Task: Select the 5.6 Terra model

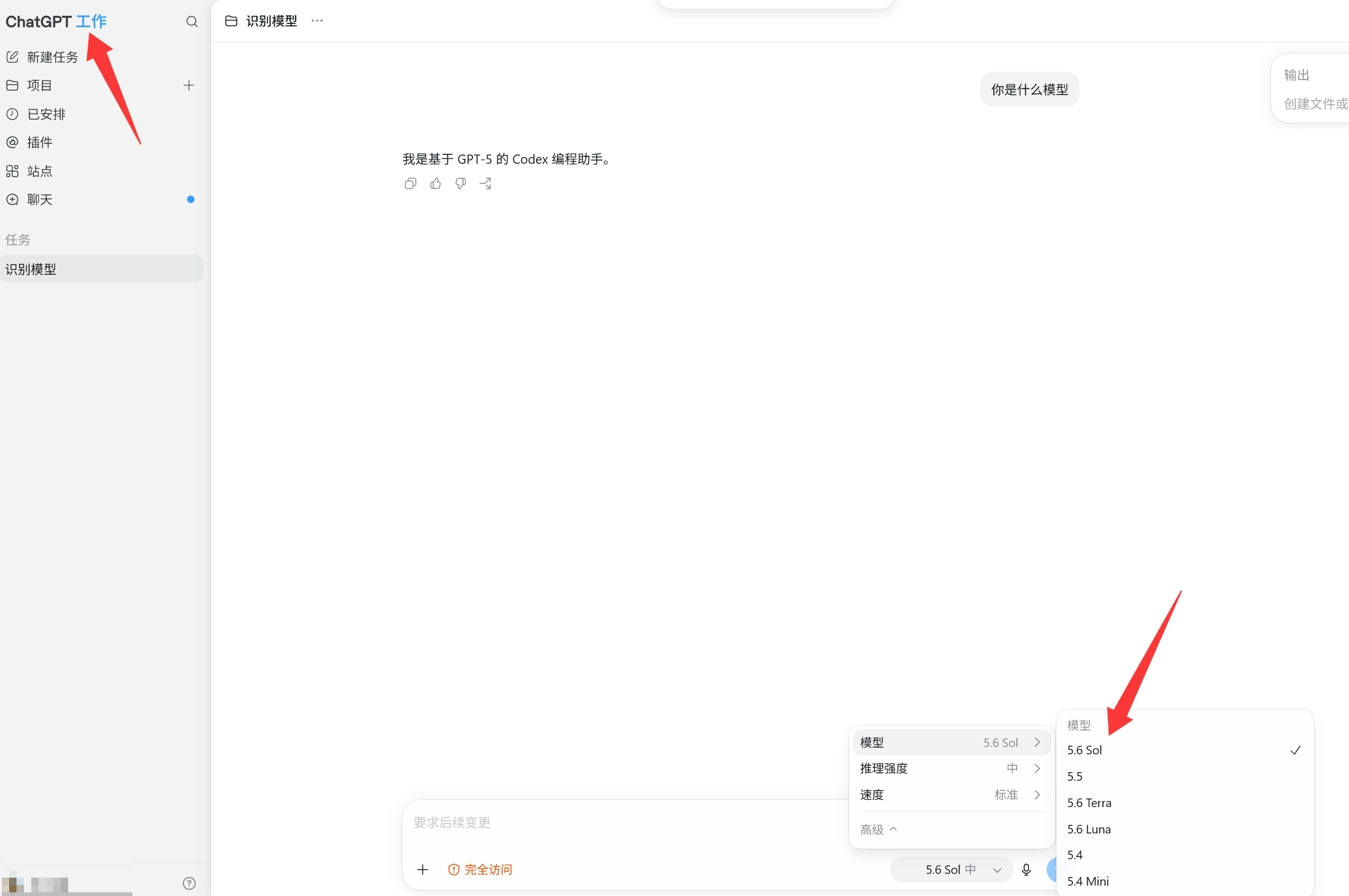Action: click(1185, 803)
